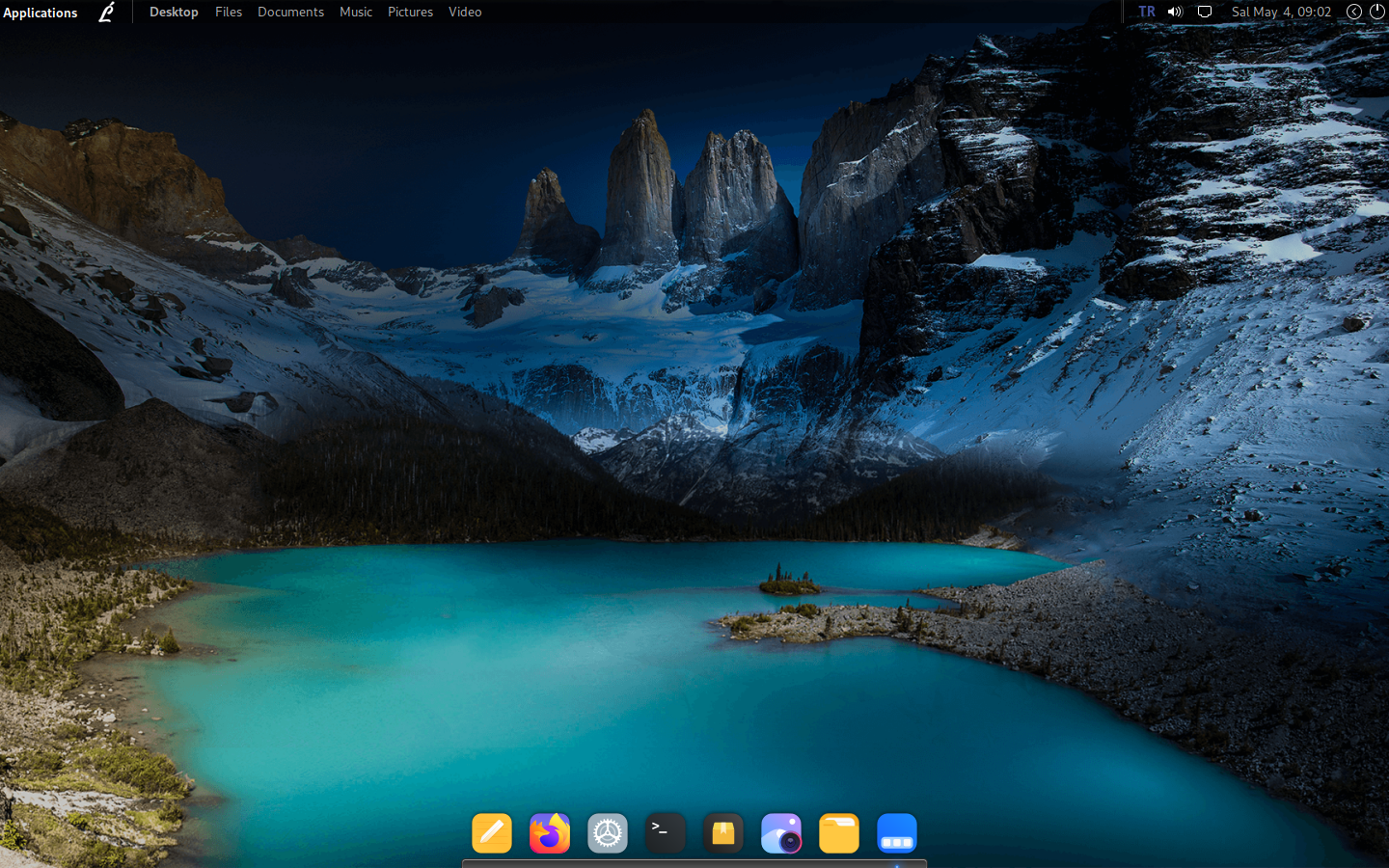Open the Desktop folder shortcut in the panel
1389x868 pixels.
pyautogui.click(x=174, y=12)
